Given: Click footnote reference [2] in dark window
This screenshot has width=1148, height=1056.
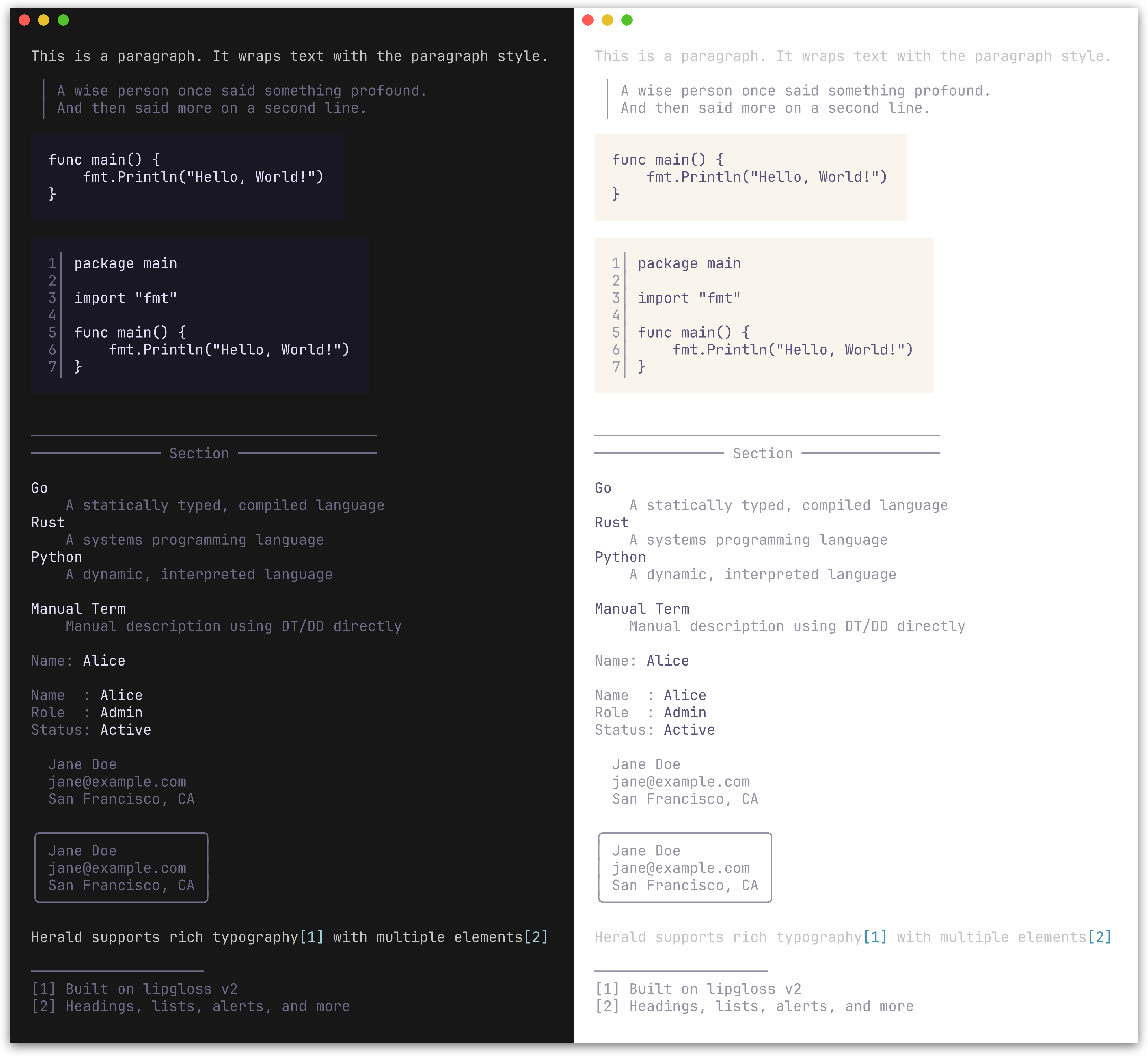Looking at the screenshot, I should pyautogui.click(x=536, y=937).
